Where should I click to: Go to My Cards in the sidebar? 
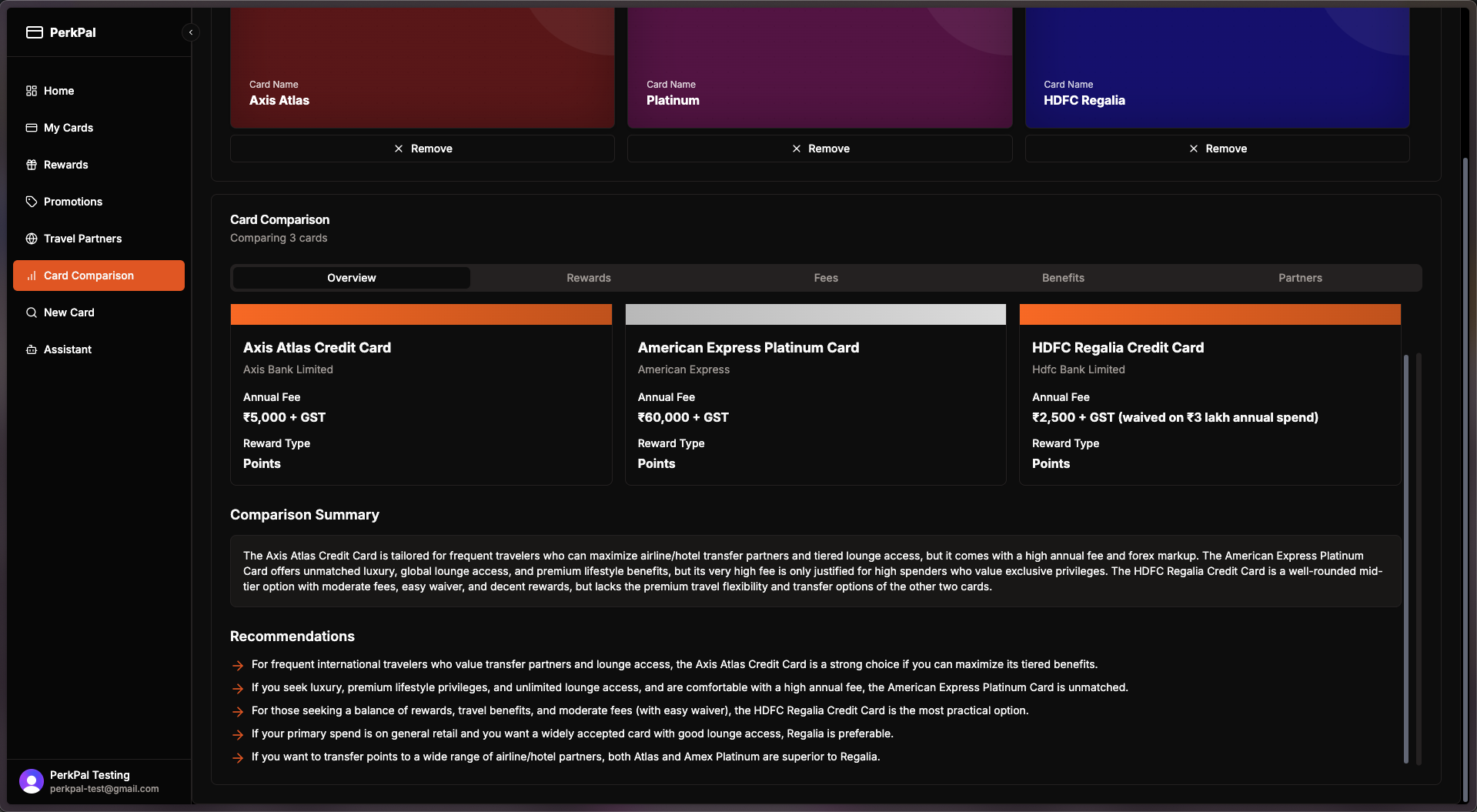click(x=99, y=128)
